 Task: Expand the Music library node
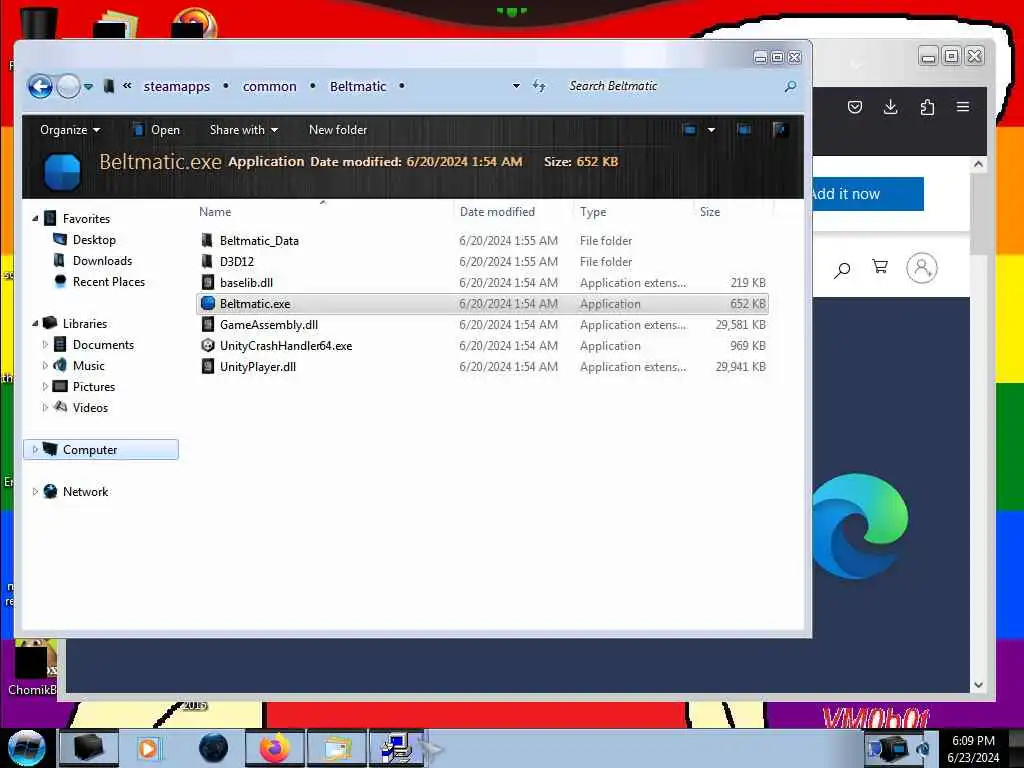[x=45, y=365]
